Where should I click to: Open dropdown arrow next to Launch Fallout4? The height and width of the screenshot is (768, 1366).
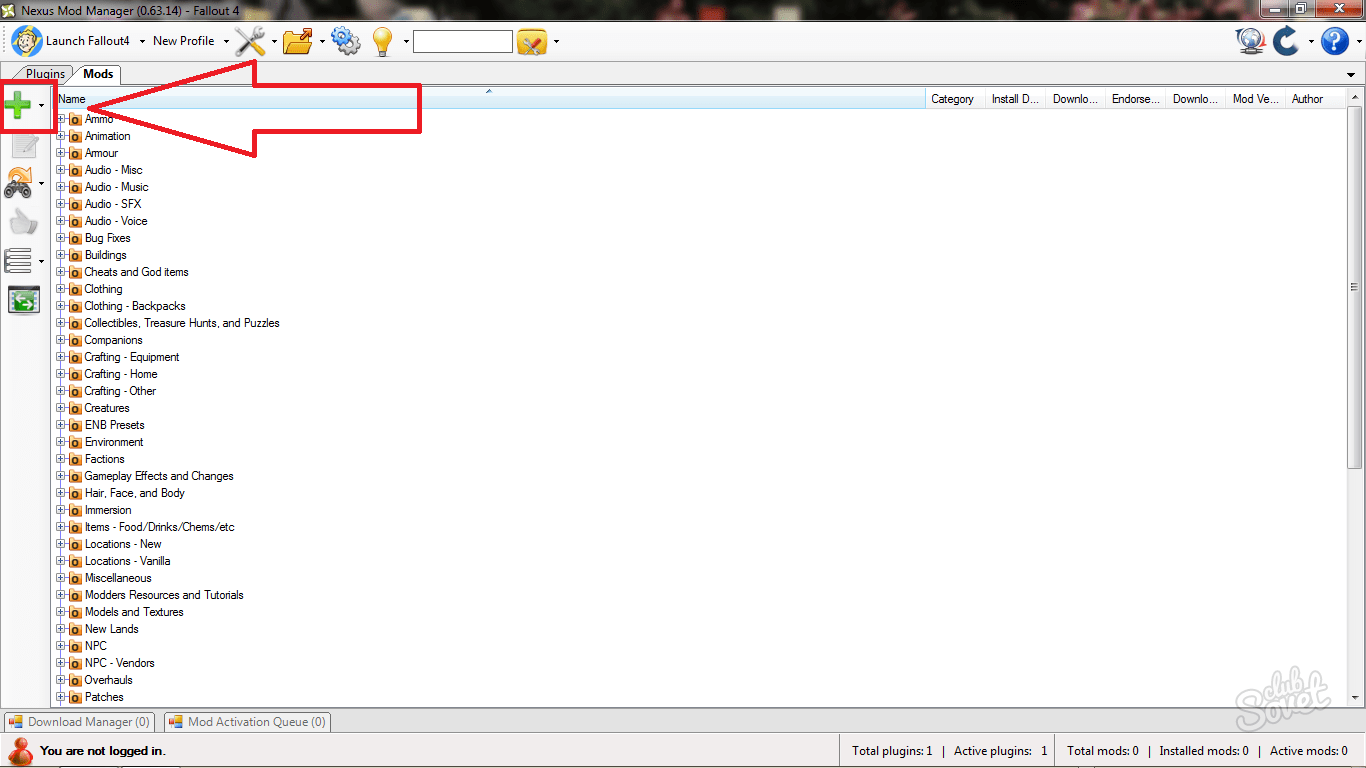coord(142,42)
